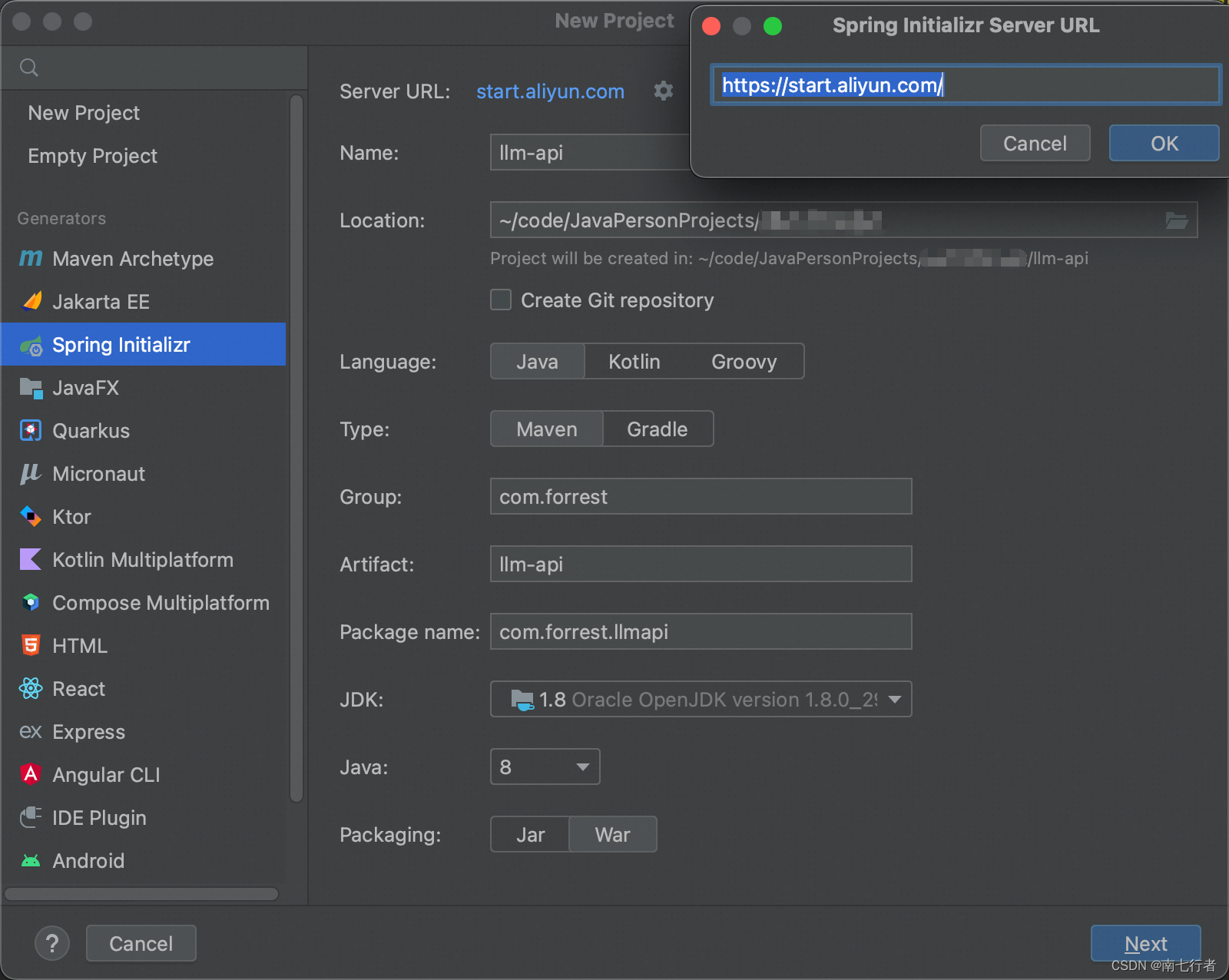Select Quarkus generator label
1229x980 pixels.
click(x=91, y=431)
